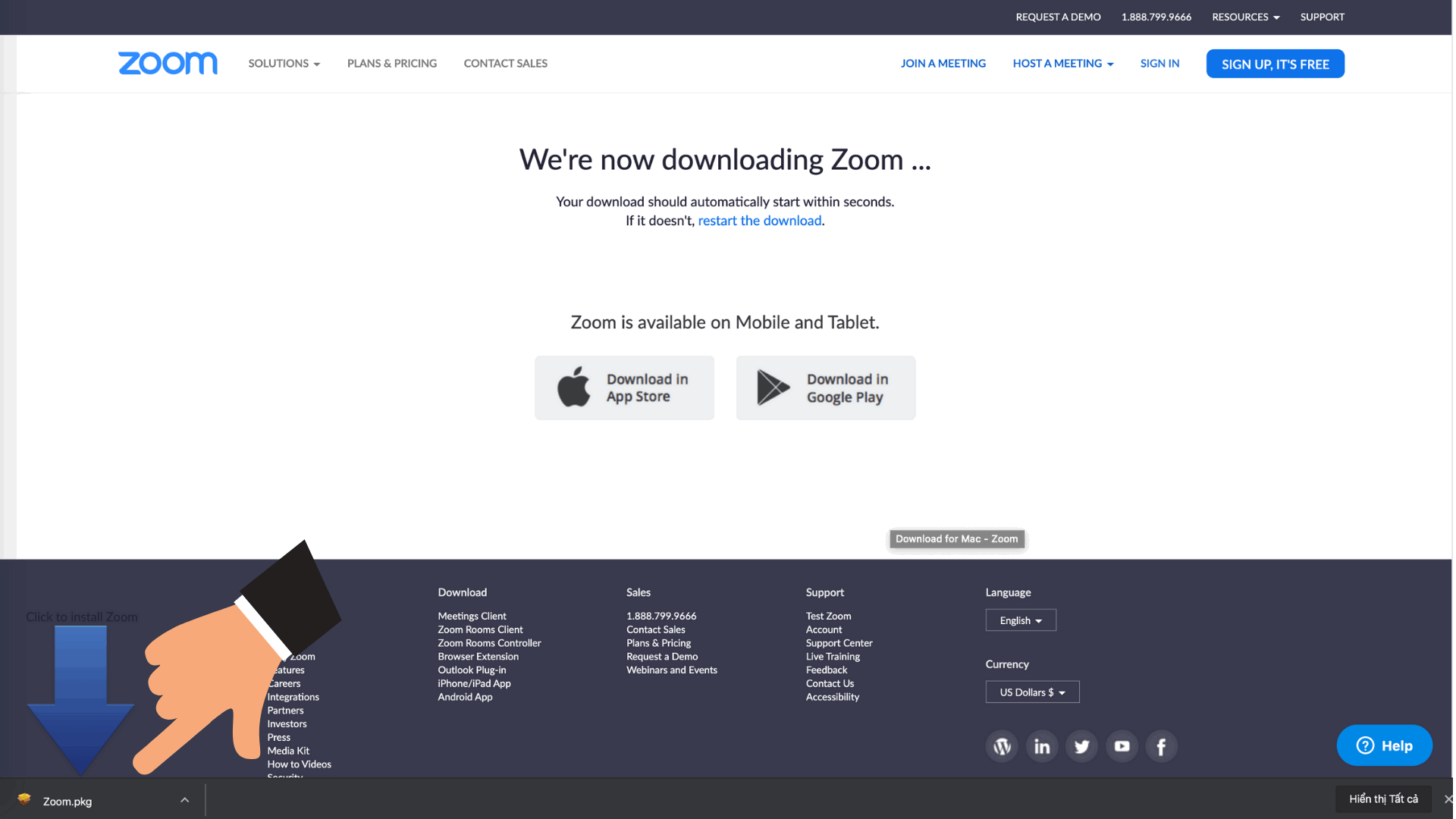Call phone number in top bar
This screenshot has width=1456, height=819.
coord(1156,17)
